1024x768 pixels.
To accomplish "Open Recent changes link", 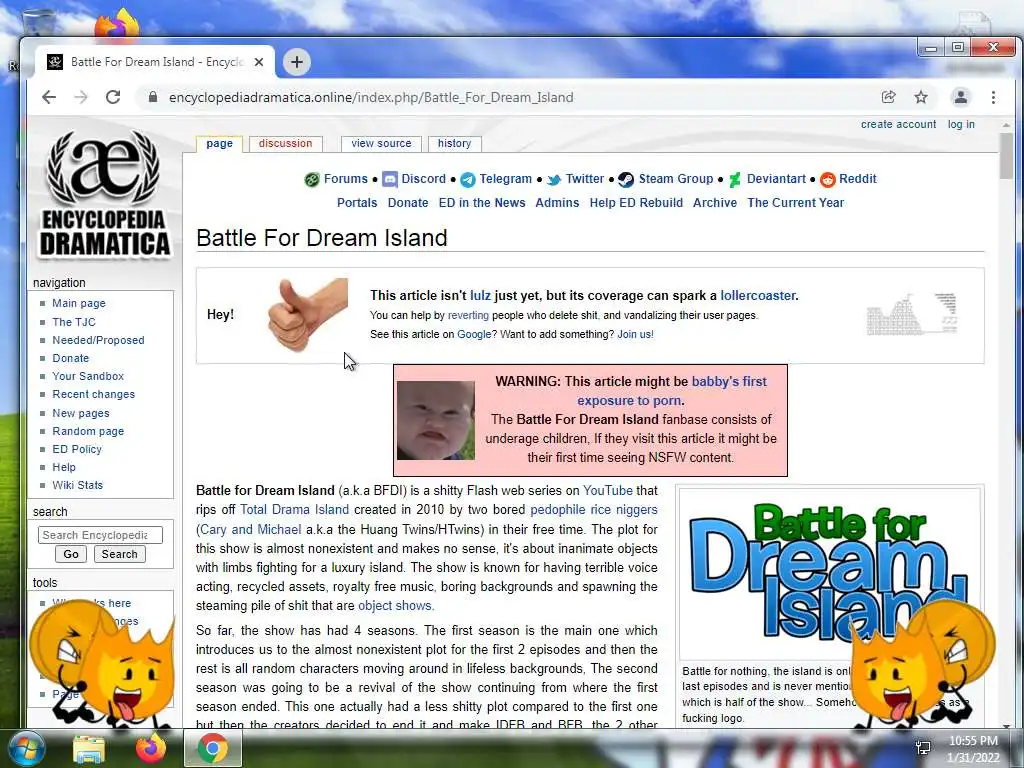I will (93, 394).
